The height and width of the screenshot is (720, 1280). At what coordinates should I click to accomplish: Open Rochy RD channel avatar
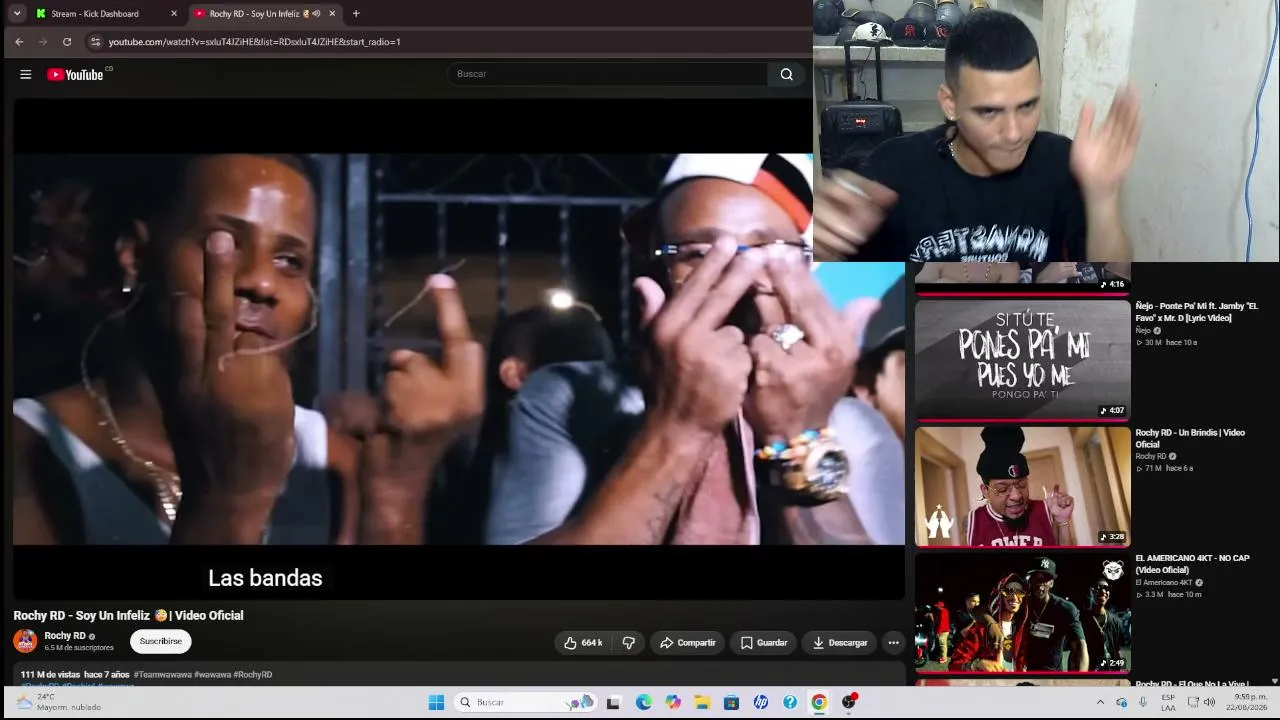[25, 641]
